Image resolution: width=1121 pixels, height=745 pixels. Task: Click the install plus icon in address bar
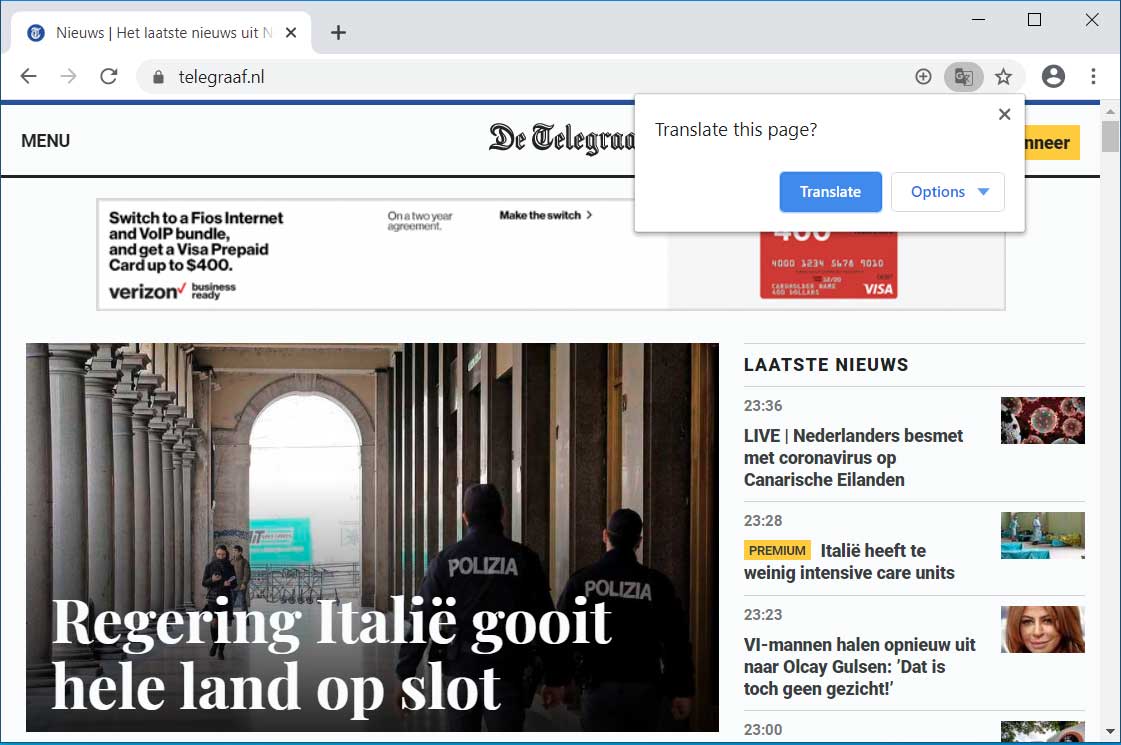(923, 77)
